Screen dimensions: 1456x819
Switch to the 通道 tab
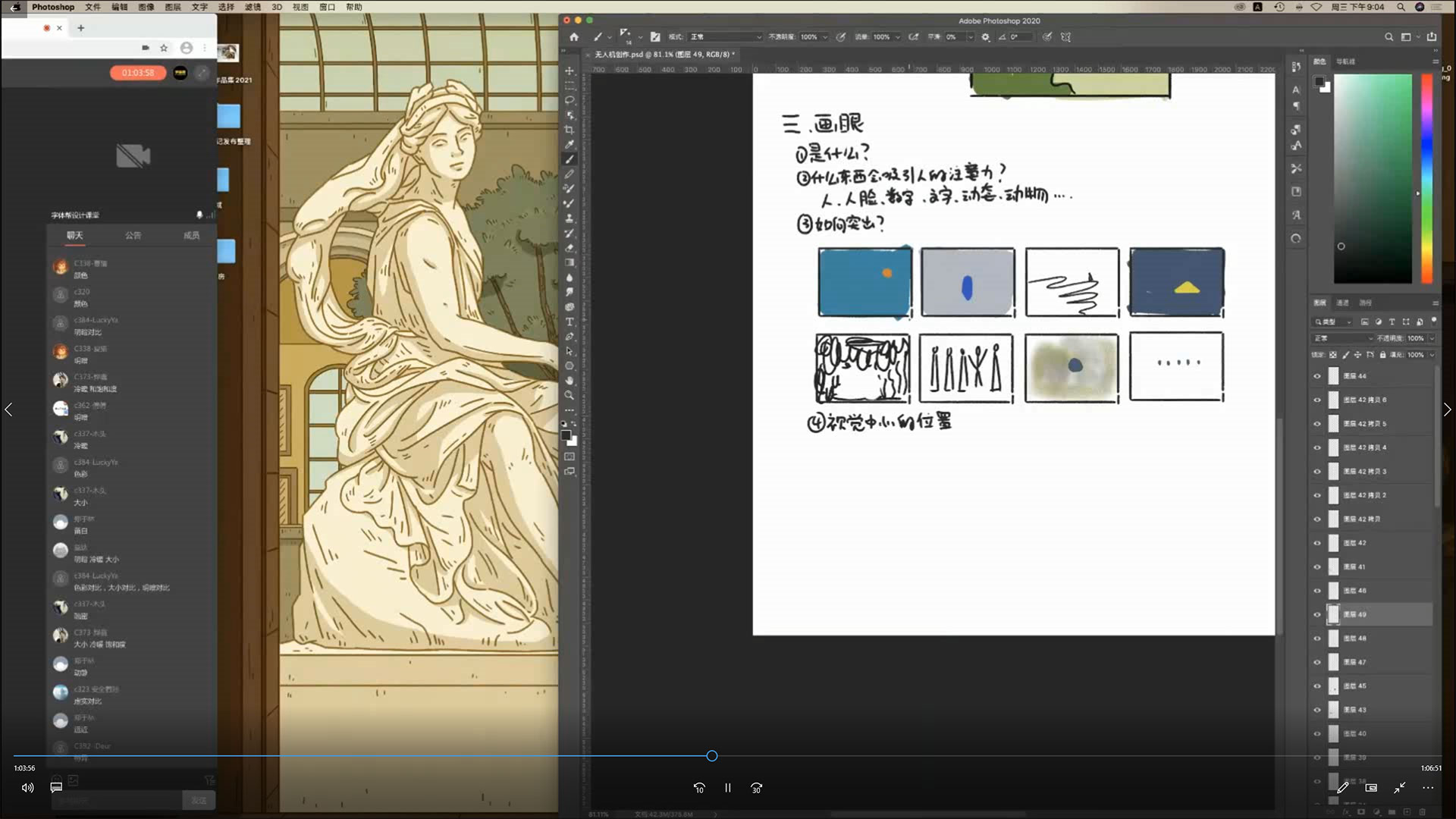(x=1342, y=303)
